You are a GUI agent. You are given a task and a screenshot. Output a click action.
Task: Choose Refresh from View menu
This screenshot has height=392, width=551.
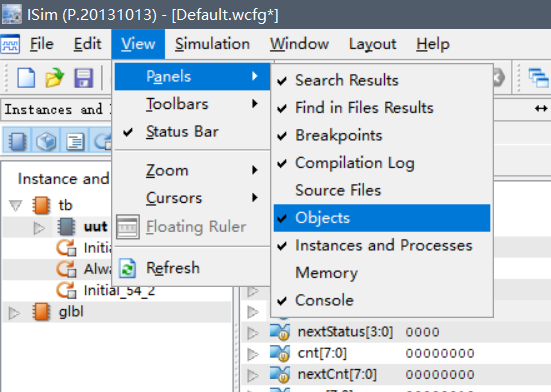192,269
